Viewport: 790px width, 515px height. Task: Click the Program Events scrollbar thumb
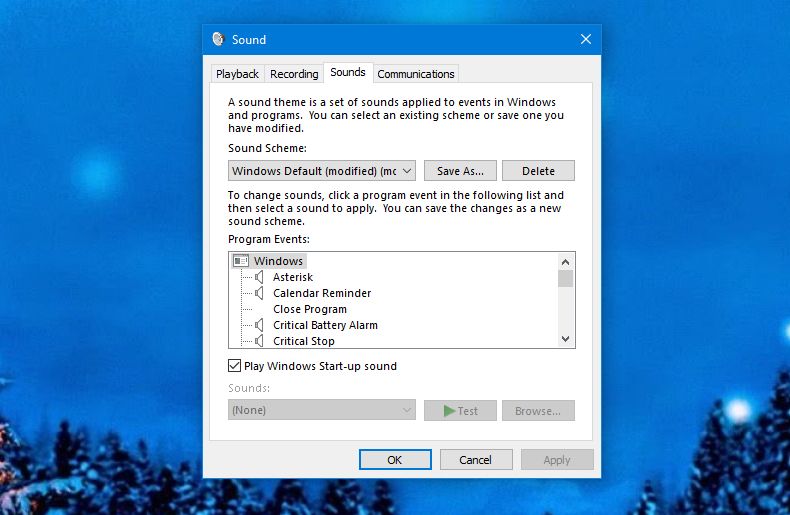click(x=565, y=278)
